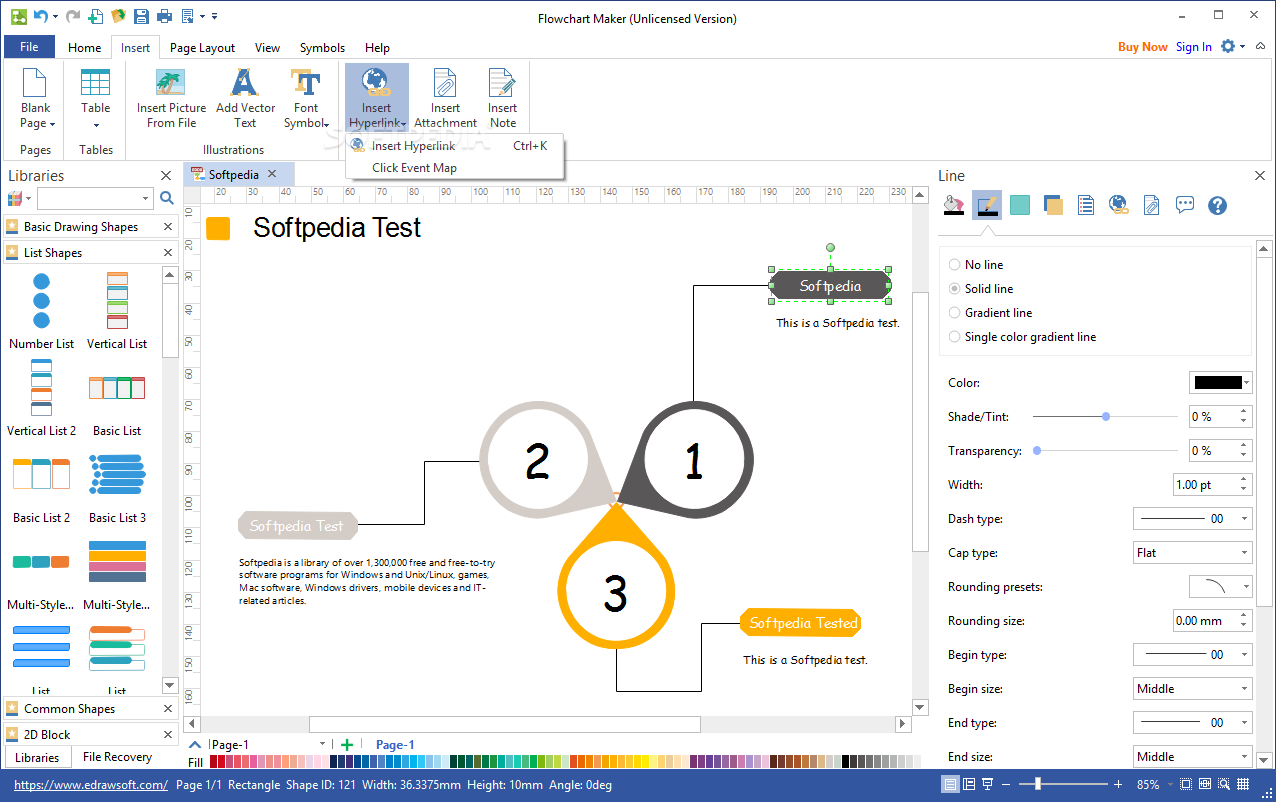The height and width of the screenshot is (802, 1276).
Task: Open the File menu tab
Action: tap(29, 47)
